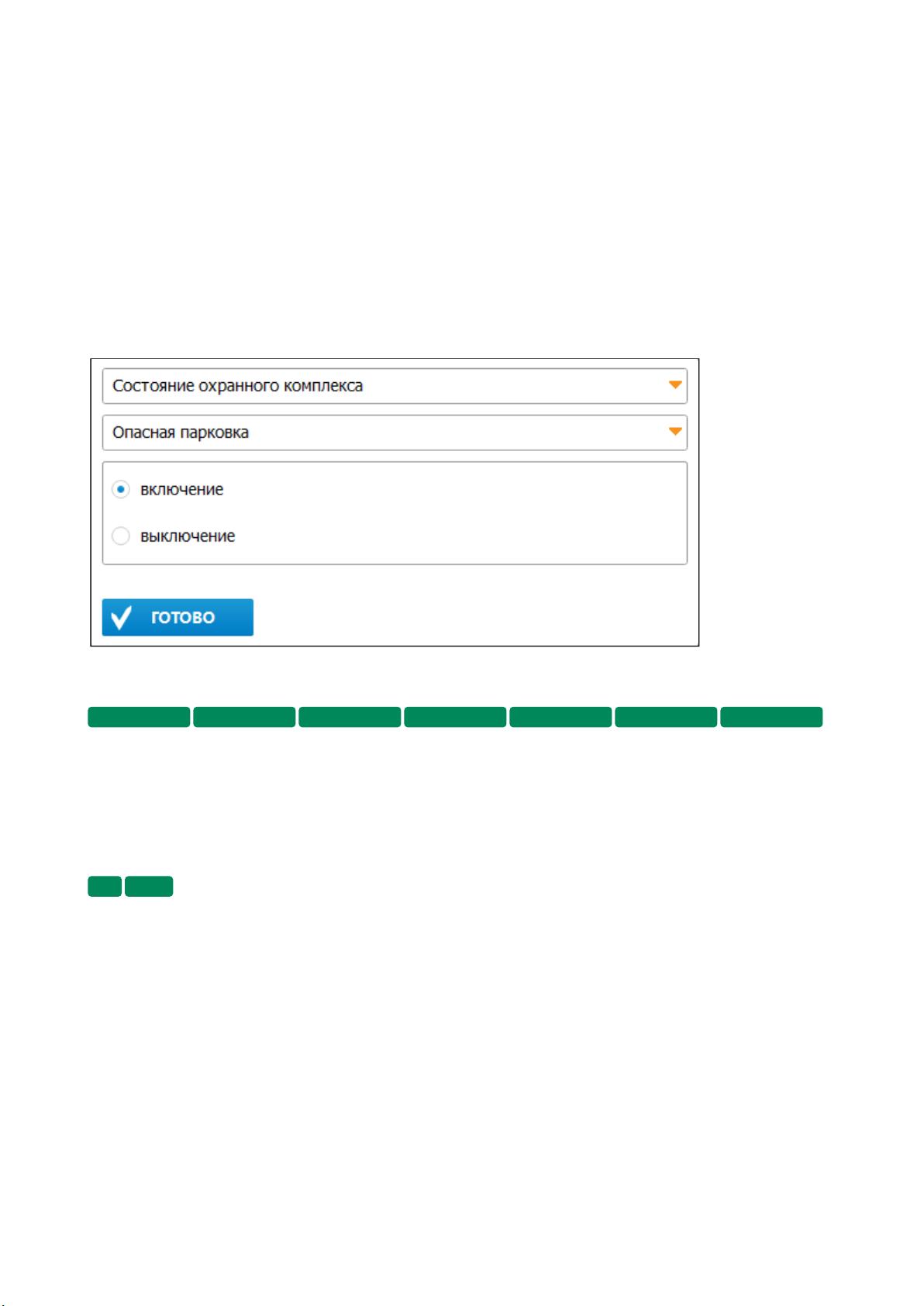Image resolution: width=924 pixels, height=1306 pixels.
Task: Click second green bar in long row
Action: (x=244, y=717)
